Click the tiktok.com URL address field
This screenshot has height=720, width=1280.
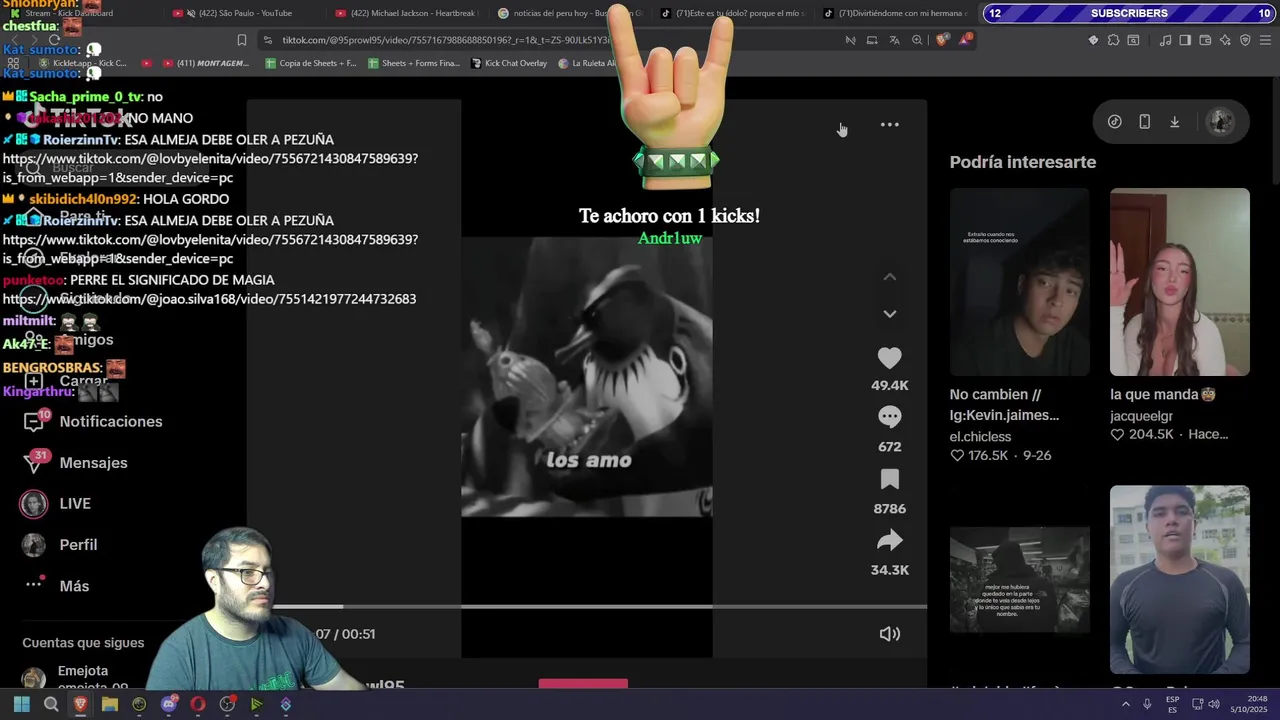[x=445, y=40]
